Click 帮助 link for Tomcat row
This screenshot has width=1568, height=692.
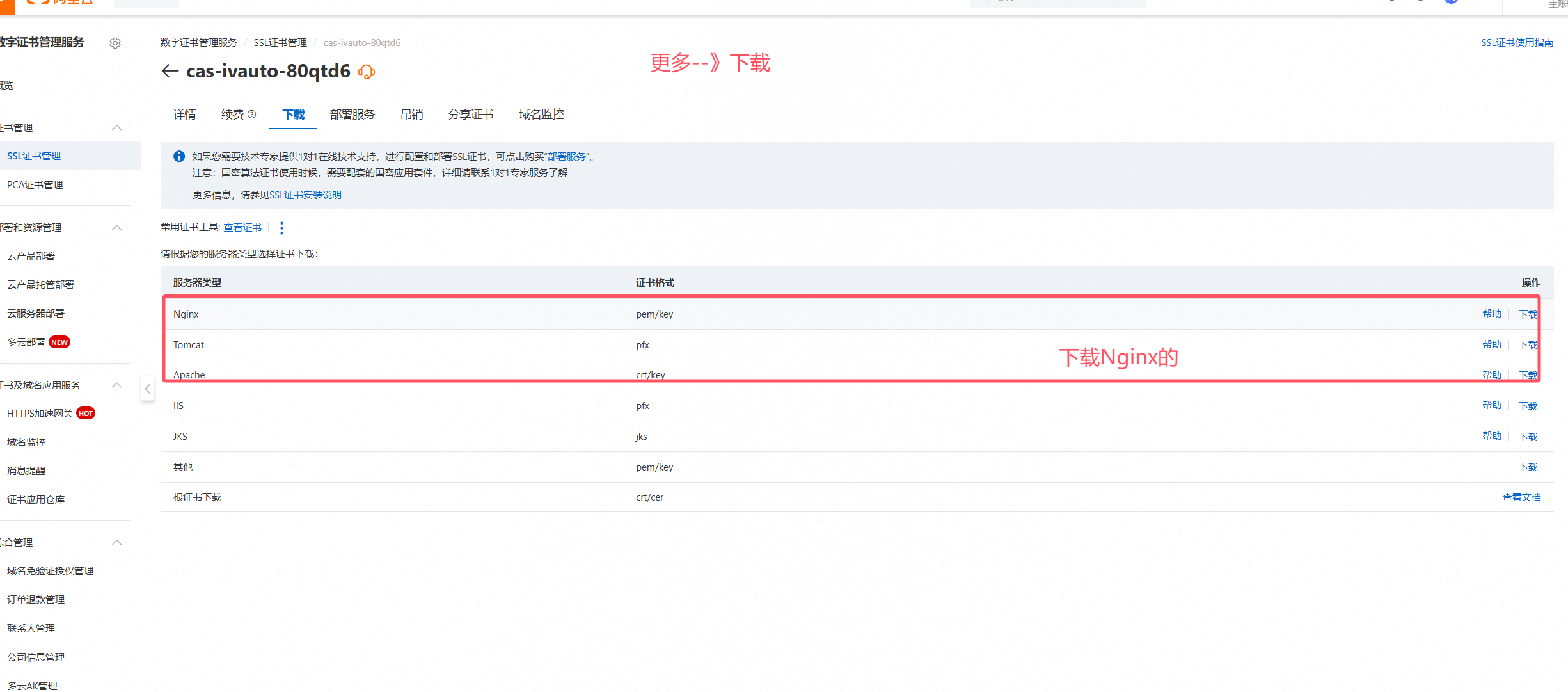coord(1492,344)
